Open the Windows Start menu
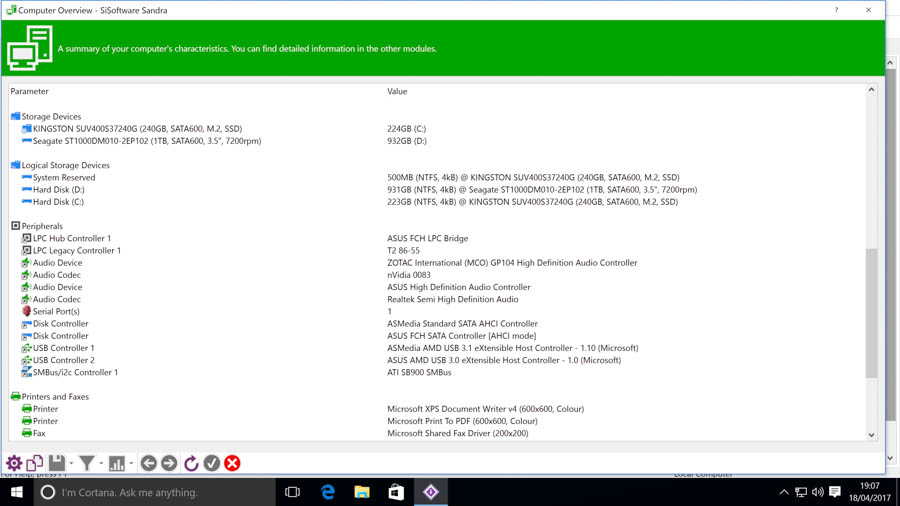This screenshot has width=900, height=506. pyautogui.click(x=17, y=492)
